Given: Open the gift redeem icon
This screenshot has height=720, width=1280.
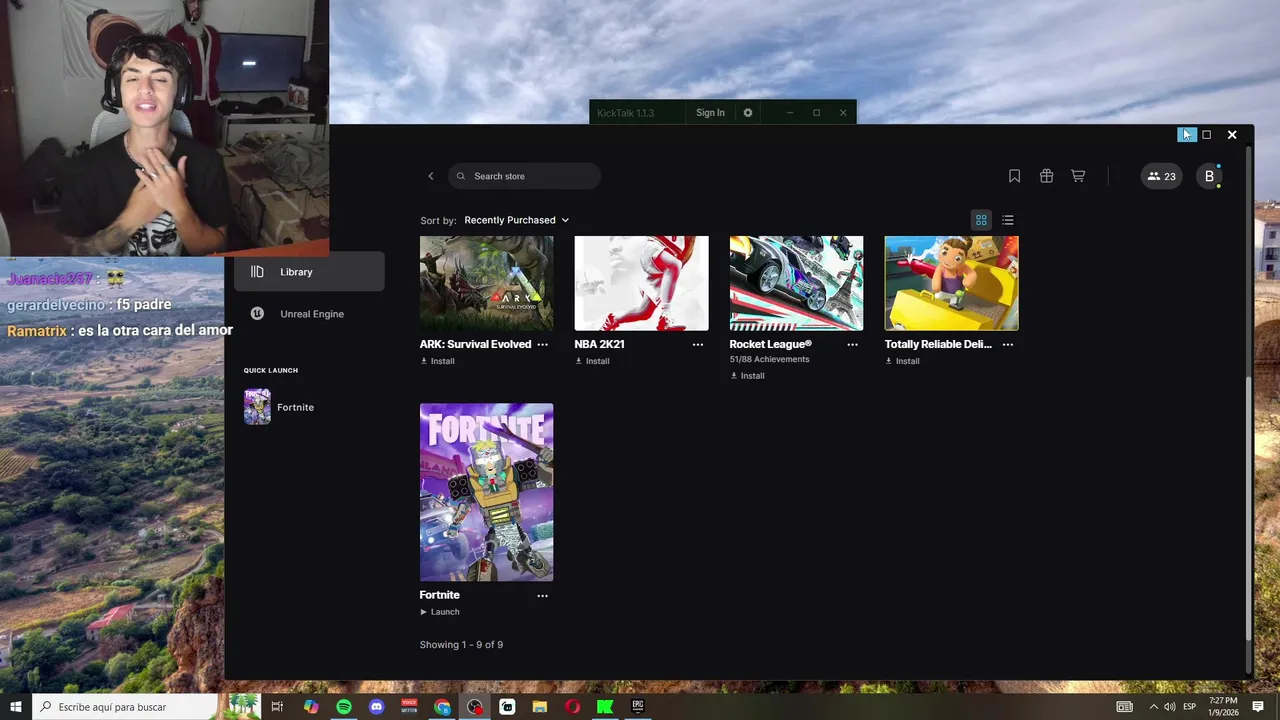Looking at the screenshot, I should tap(1046, 176).
